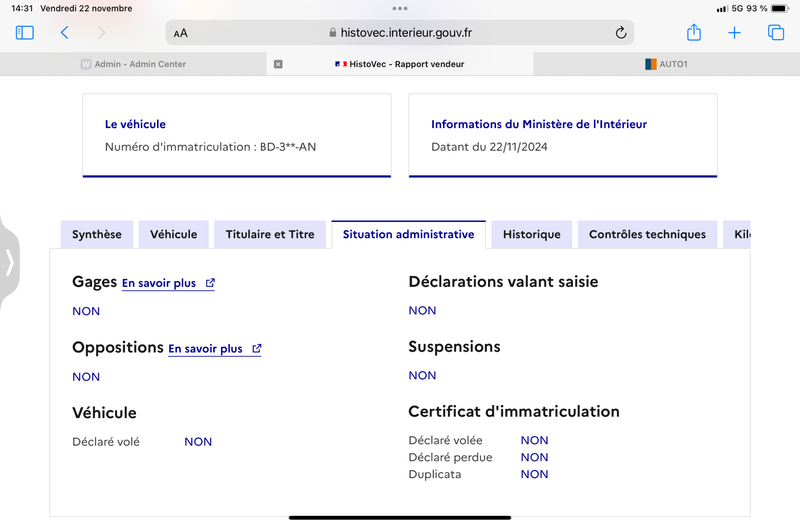This screenshot has width=800, height=525.
Task: Show all tabs overview
Action: [x=776, y=33]
